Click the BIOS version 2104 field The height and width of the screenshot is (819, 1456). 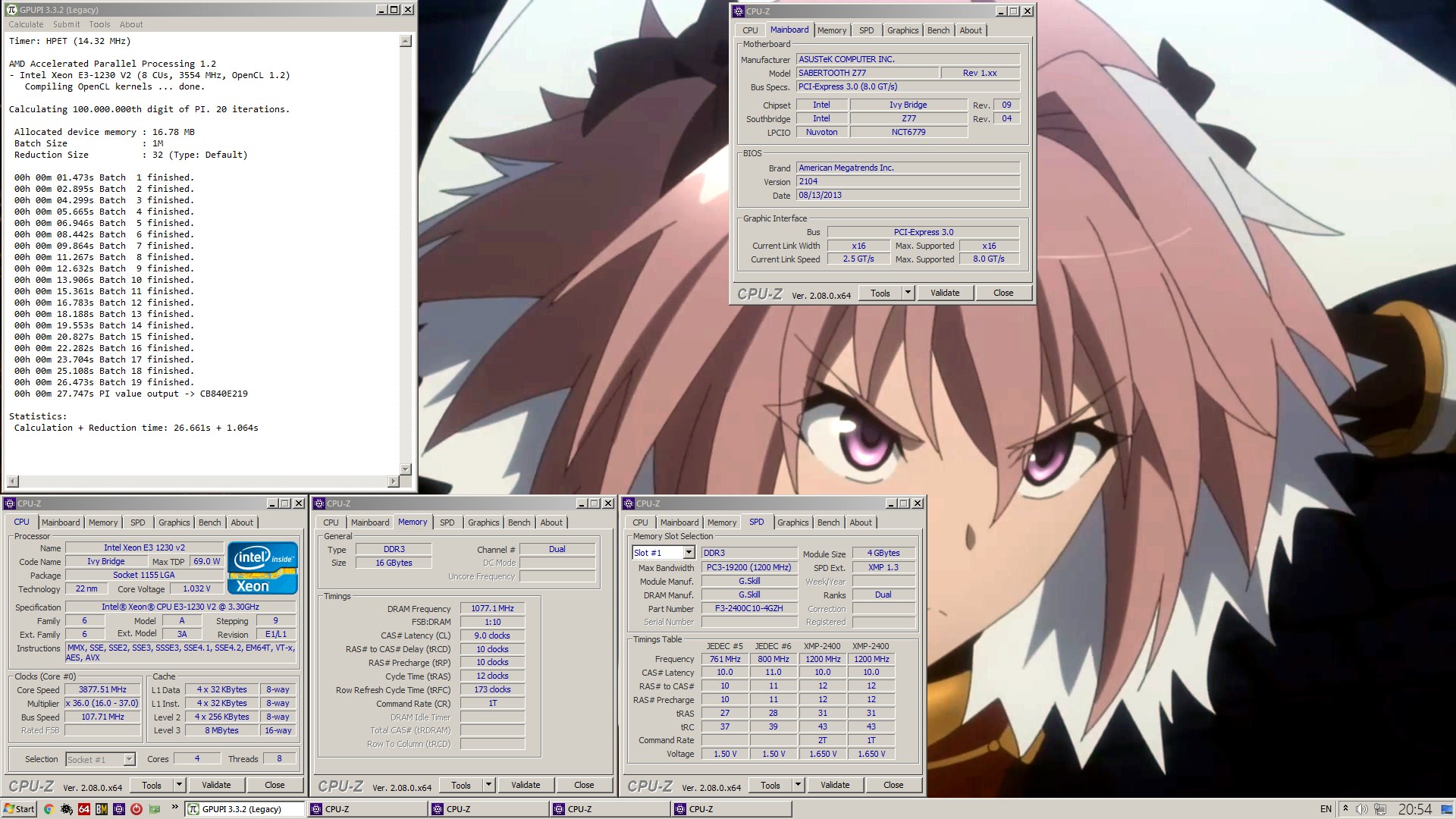pos(908,181)
